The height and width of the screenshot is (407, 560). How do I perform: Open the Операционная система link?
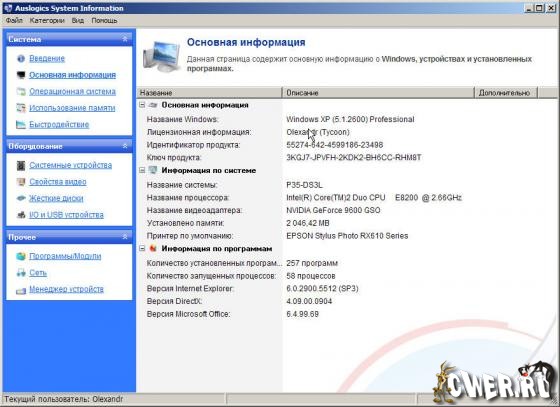click(x=72, y=92)
